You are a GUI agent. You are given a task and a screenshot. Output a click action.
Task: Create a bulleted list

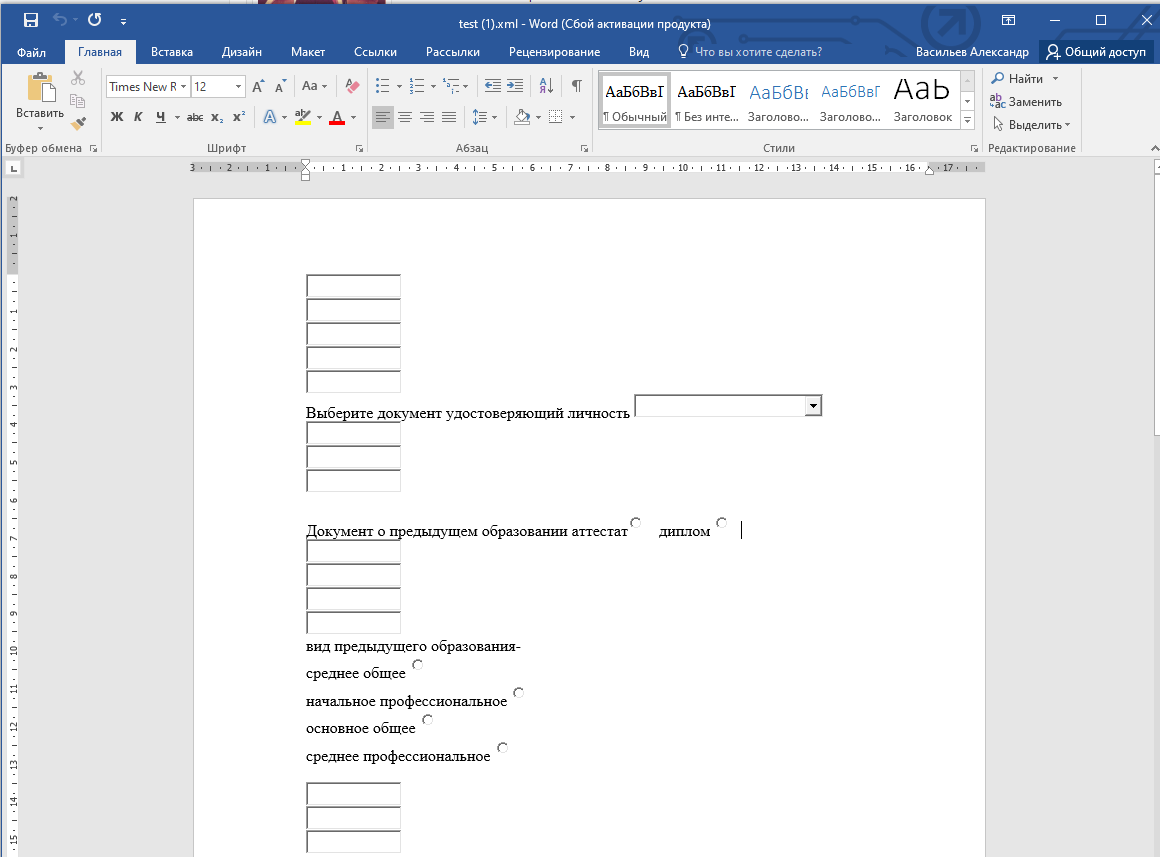382,87
